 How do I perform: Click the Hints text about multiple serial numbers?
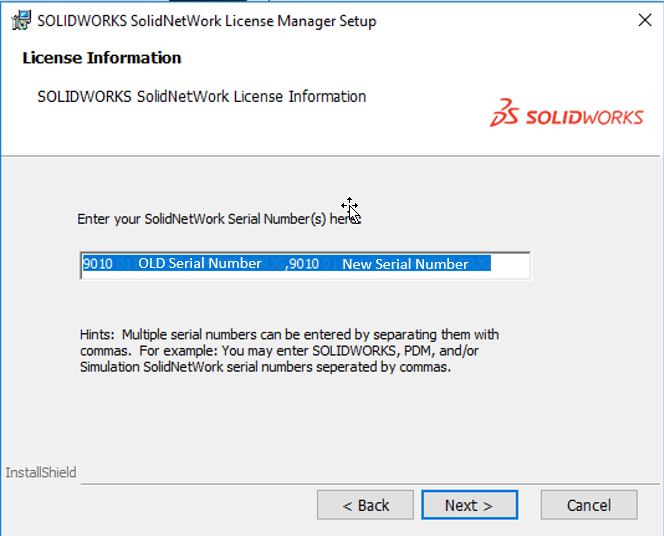[x=289, y=351]
